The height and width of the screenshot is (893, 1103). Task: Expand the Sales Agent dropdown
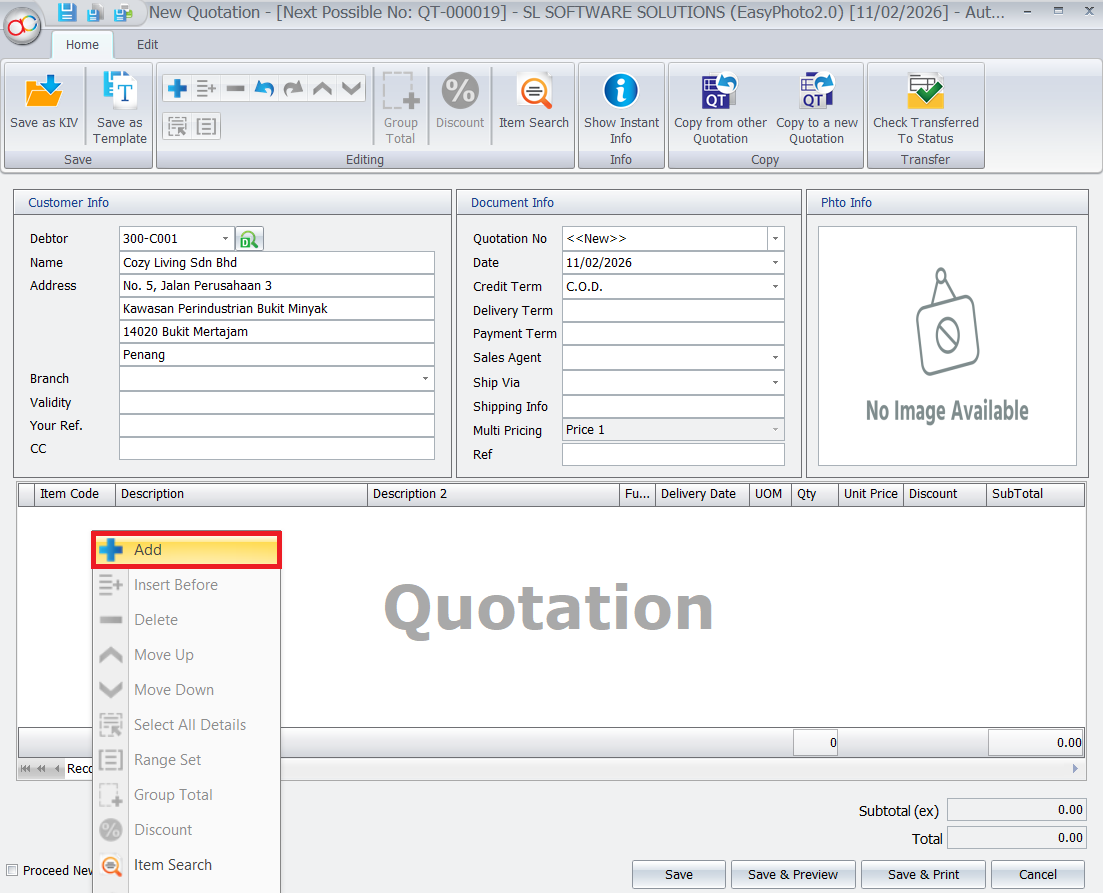775,358
